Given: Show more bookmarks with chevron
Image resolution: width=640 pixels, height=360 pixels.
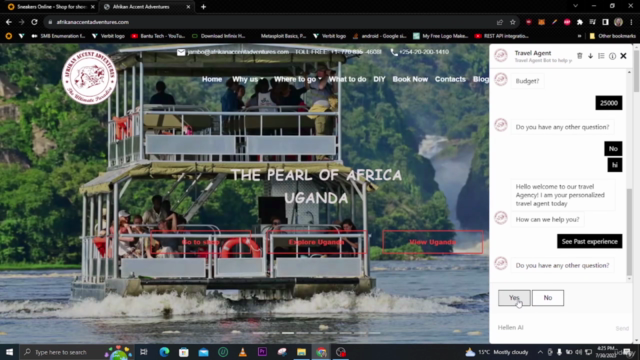Looking at the screenshot, I should pyautogui.click(x=579, y=36).
